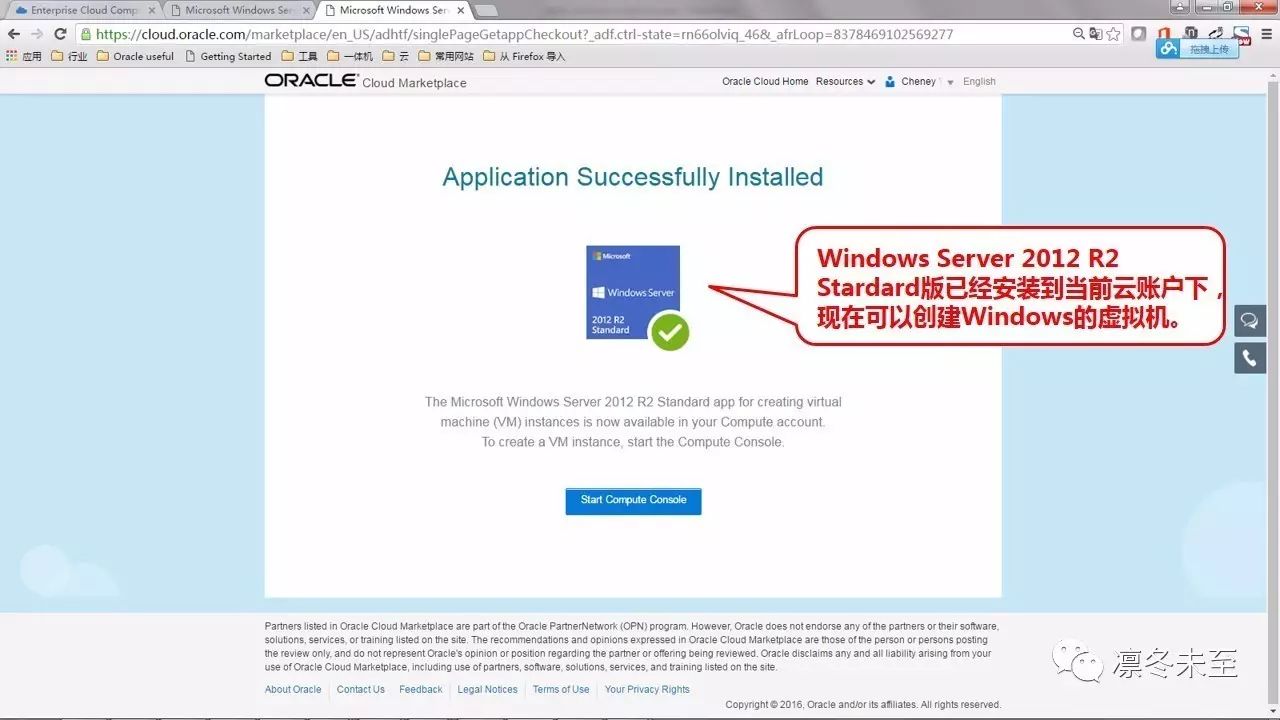Open the Office extension icon
The width and height of the screenshot is (1280, 720).
(1164, 34)
